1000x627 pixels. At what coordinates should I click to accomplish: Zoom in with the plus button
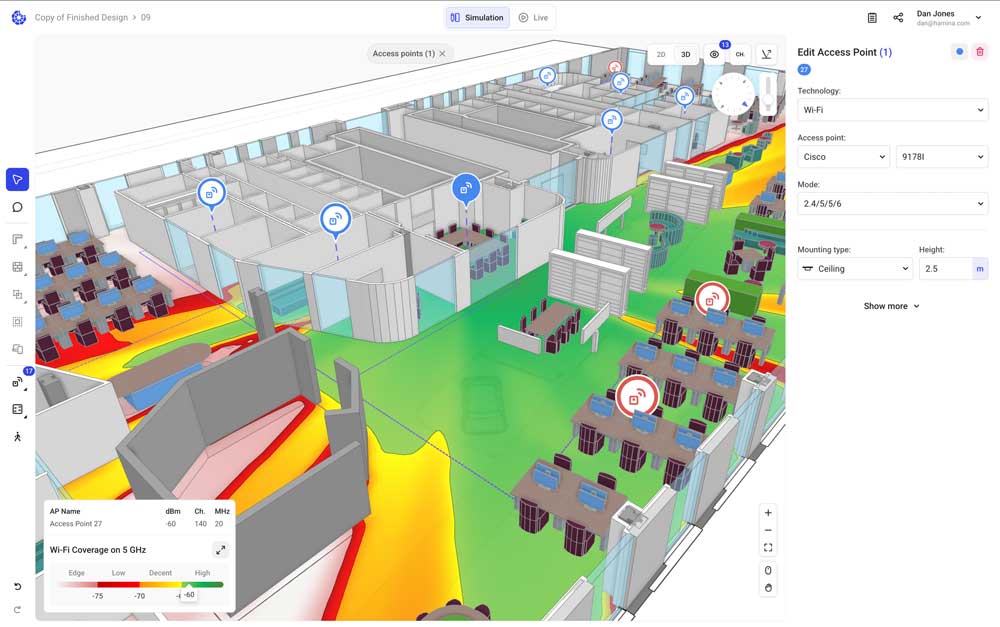768,513
